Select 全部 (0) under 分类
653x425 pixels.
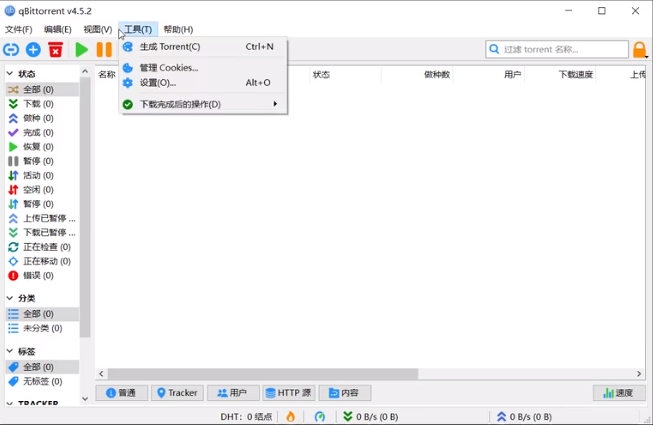[42, 314]
